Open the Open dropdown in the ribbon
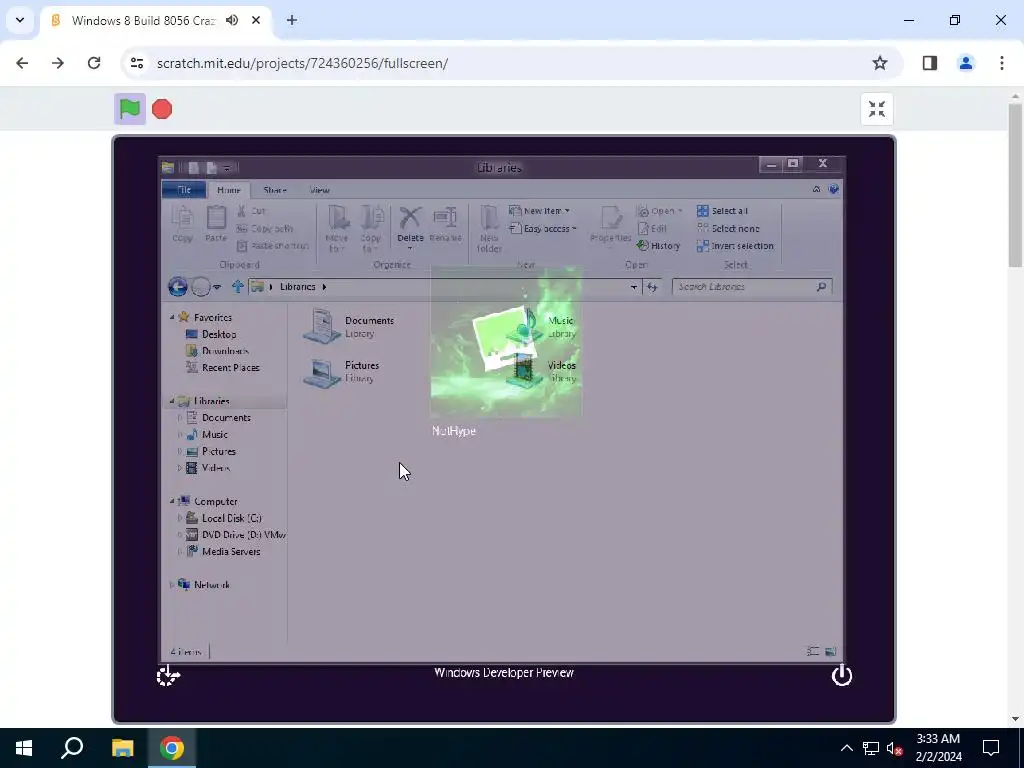Image resolution: width=1024 pixels, height=768 pixels. [x=660, y=211]
